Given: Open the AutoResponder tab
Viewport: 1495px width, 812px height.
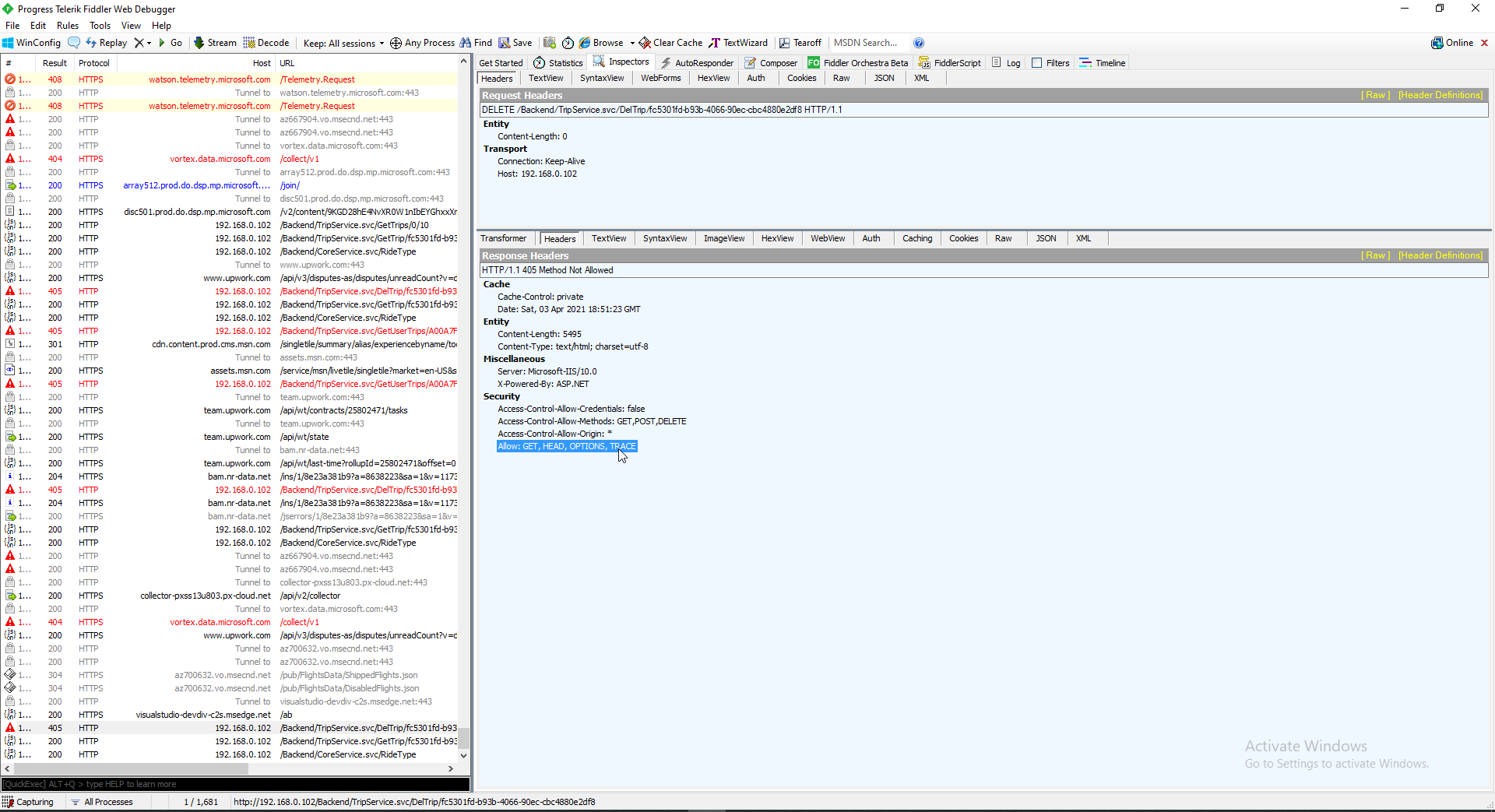Looking at the screenshot, I should [697, 63].
